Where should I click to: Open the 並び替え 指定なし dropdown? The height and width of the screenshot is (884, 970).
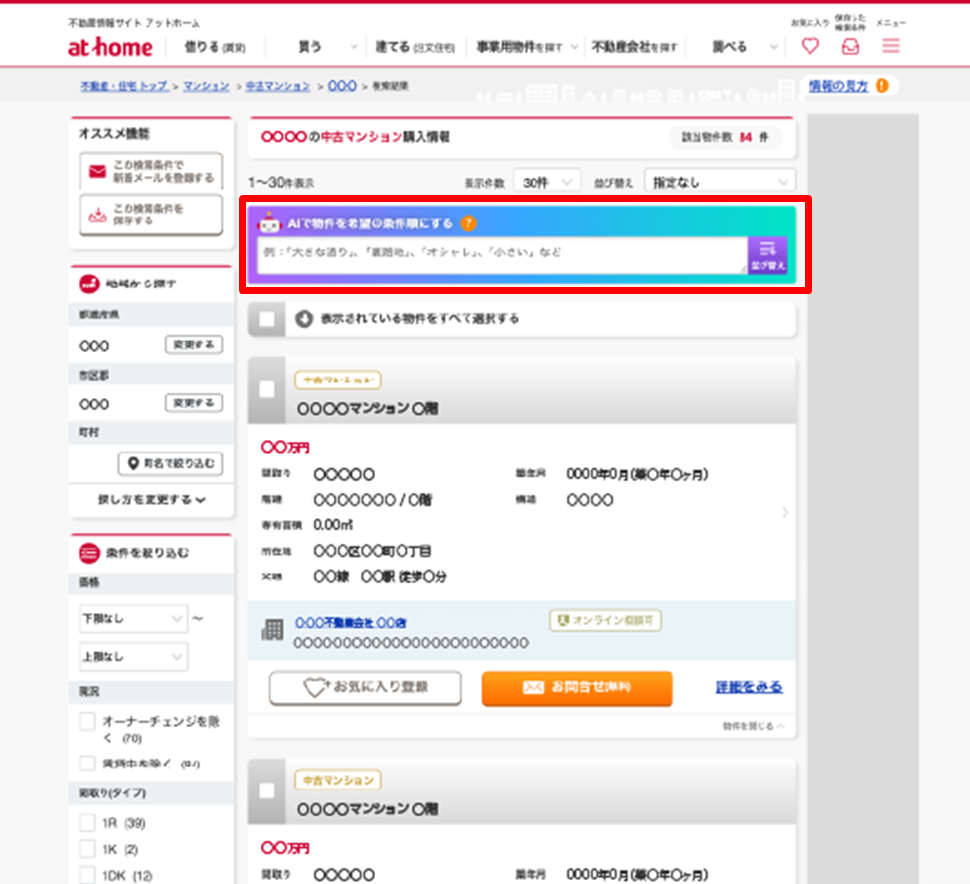click(x=718, y=182)
